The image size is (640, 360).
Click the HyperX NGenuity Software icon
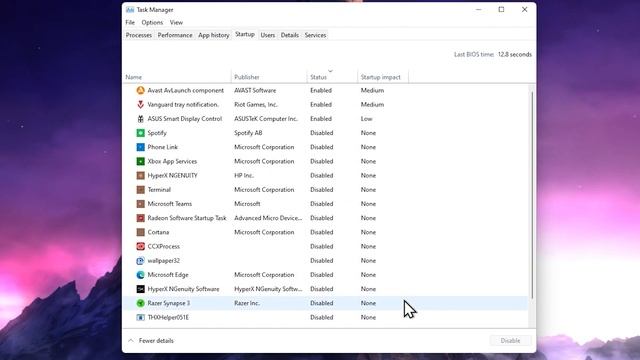coord(140,289)
